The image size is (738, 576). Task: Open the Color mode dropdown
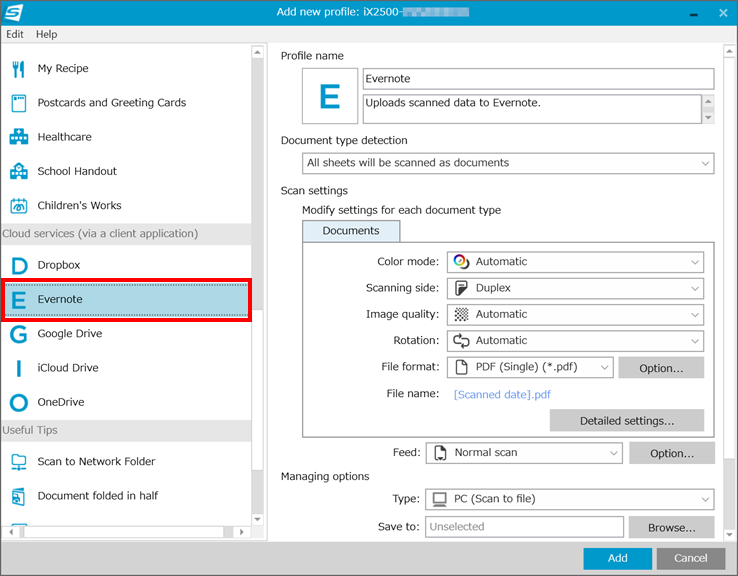click(575, 262)
